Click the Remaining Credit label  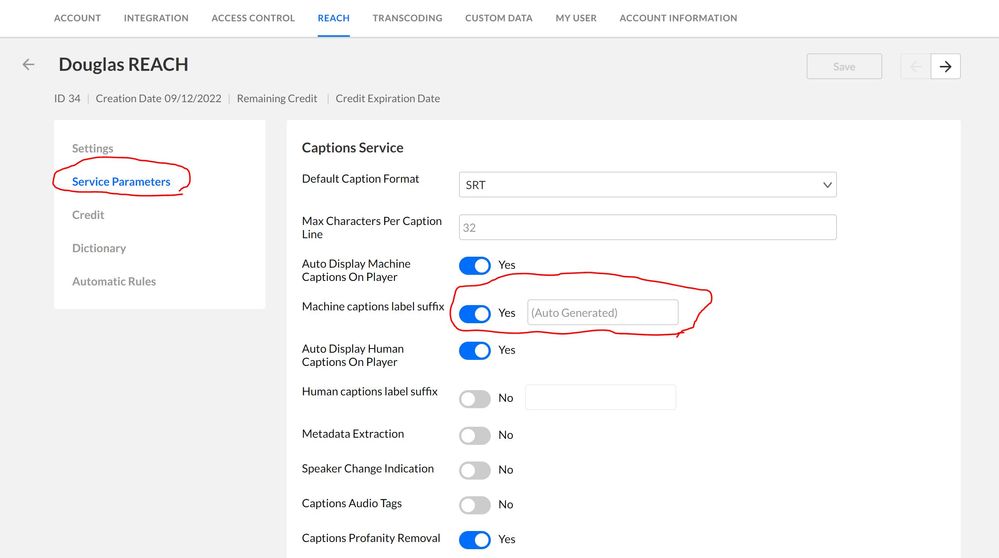(x=277, y=99)
